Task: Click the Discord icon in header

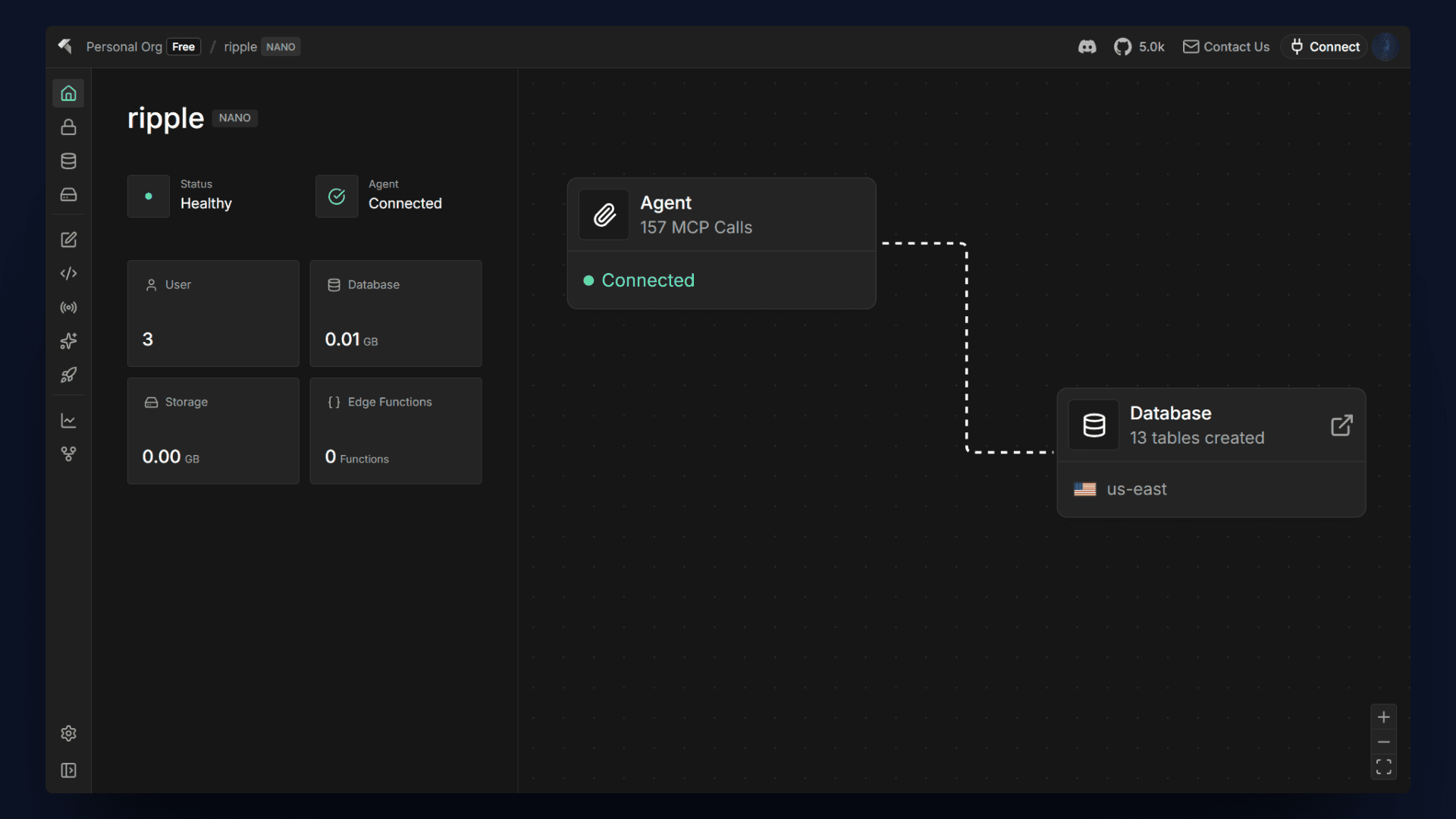Action: pos(1087,47)
